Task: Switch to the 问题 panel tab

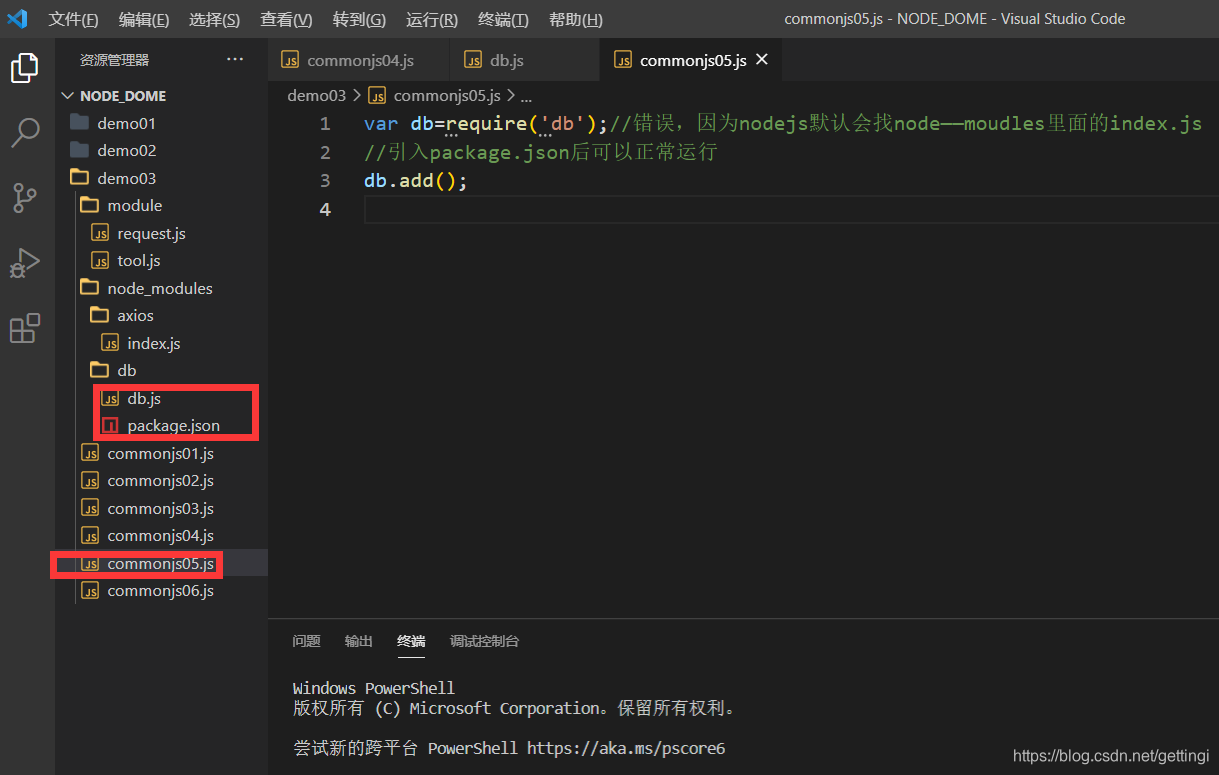Action: coord(306,641)
